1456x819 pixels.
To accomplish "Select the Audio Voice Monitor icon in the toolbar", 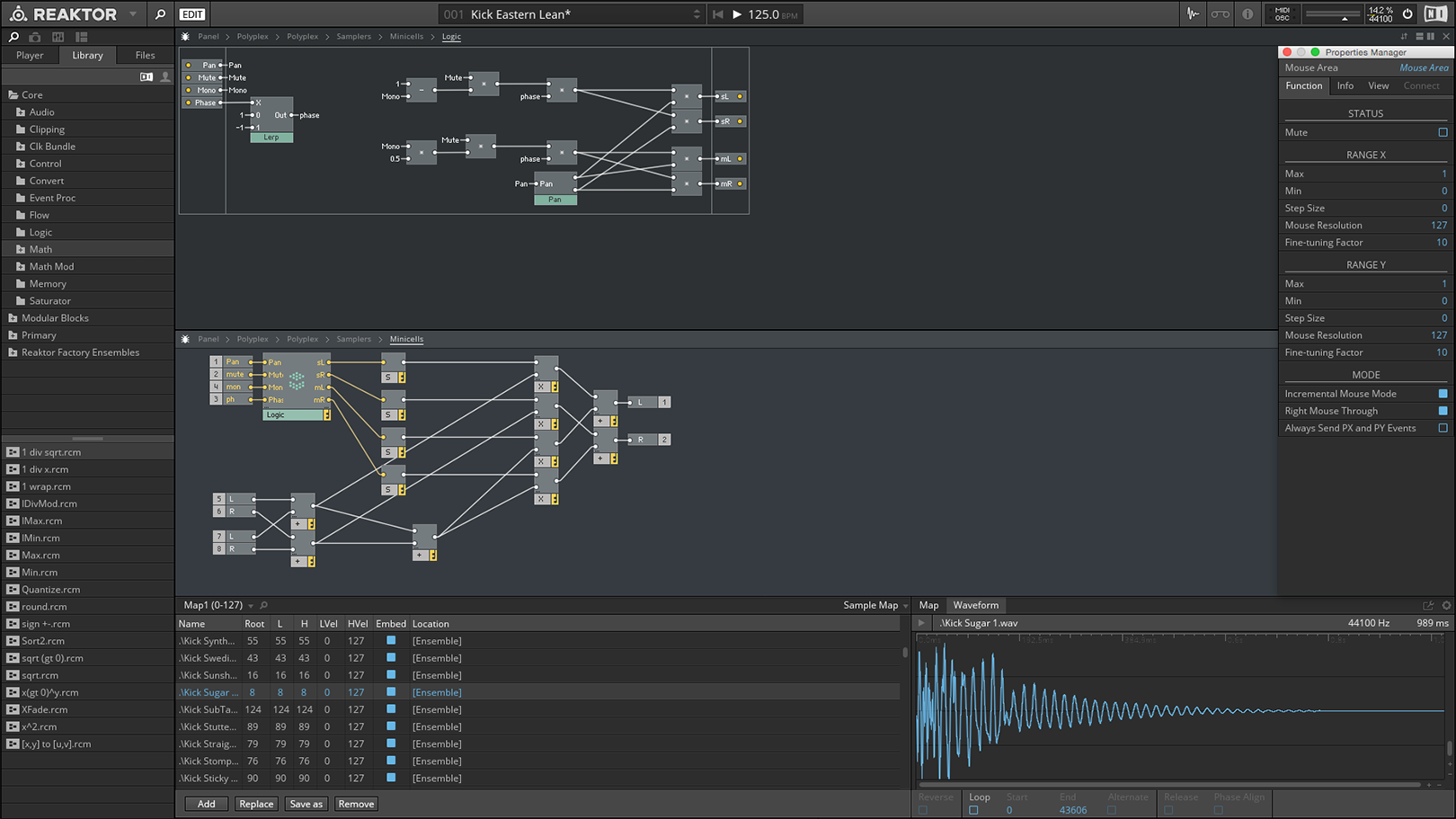I will [1193, 13].
